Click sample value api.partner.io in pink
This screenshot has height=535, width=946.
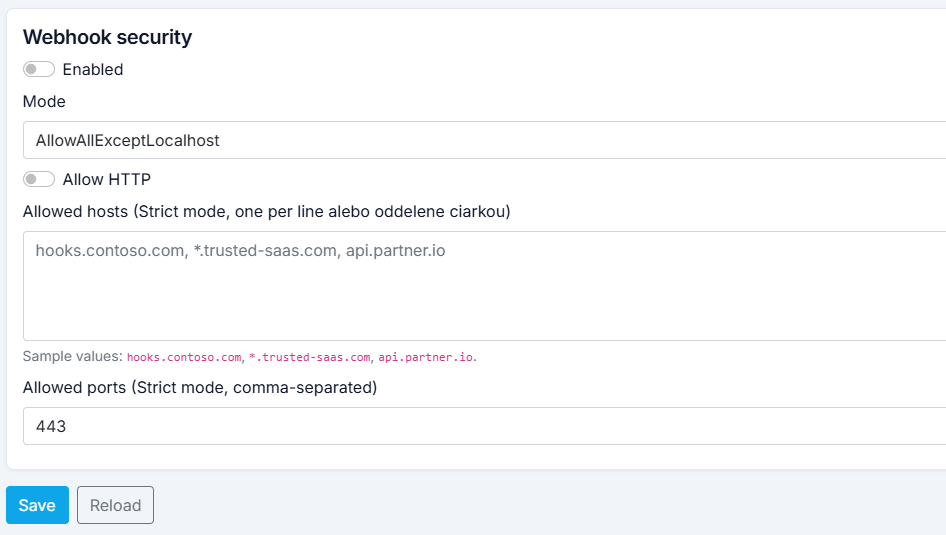click(x=425, y=357)
